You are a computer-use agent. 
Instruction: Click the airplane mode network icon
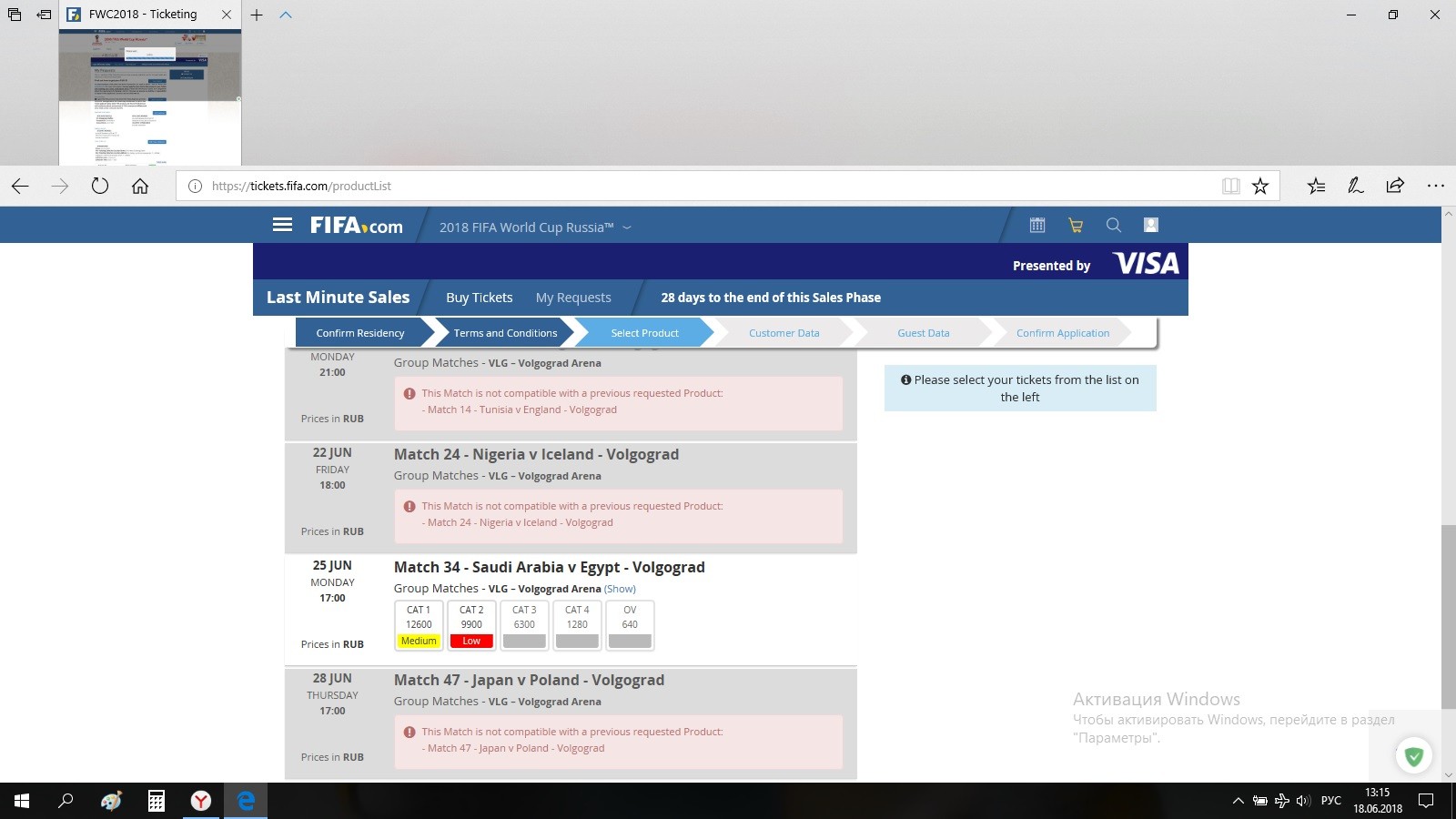click(1282, 801)
